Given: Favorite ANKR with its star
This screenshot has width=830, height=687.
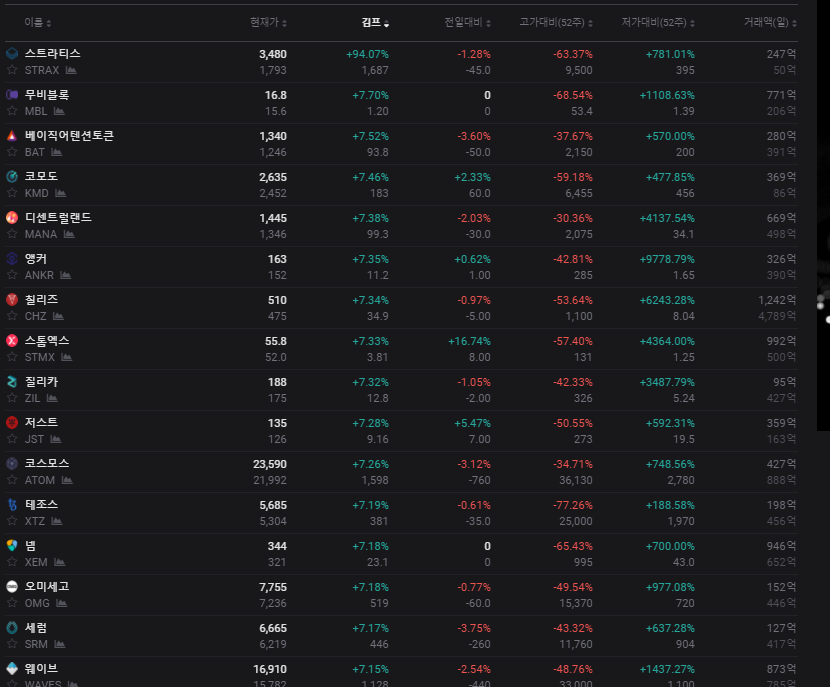Looking at the screenshot, I should point(12,275).
